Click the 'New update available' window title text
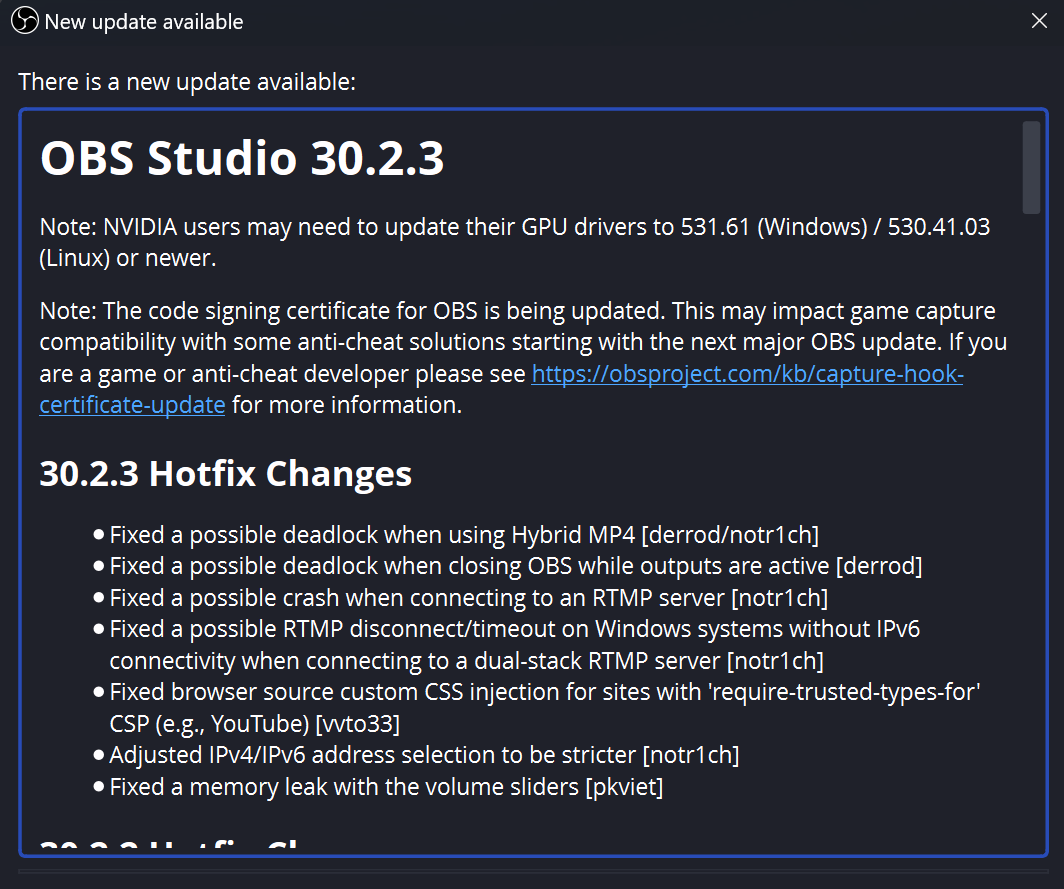Screen dimensions: 1064x889 coord(144,21)
